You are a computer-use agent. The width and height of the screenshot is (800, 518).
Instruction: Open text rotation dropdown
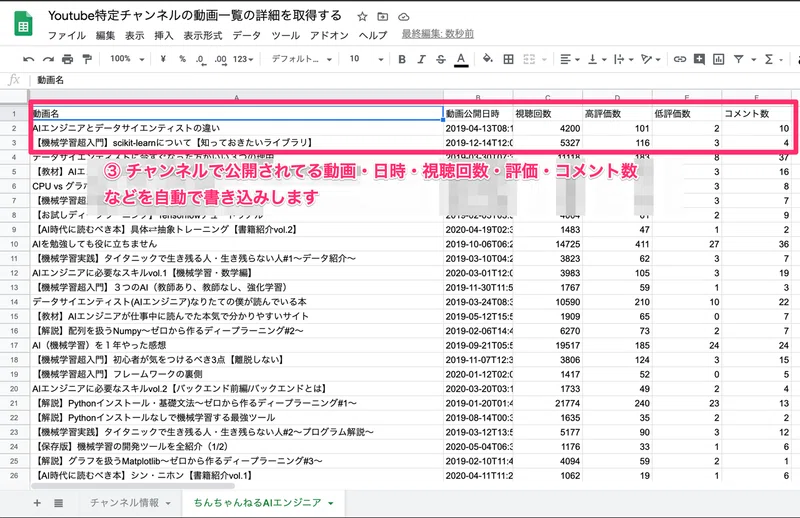click(651, 59)
